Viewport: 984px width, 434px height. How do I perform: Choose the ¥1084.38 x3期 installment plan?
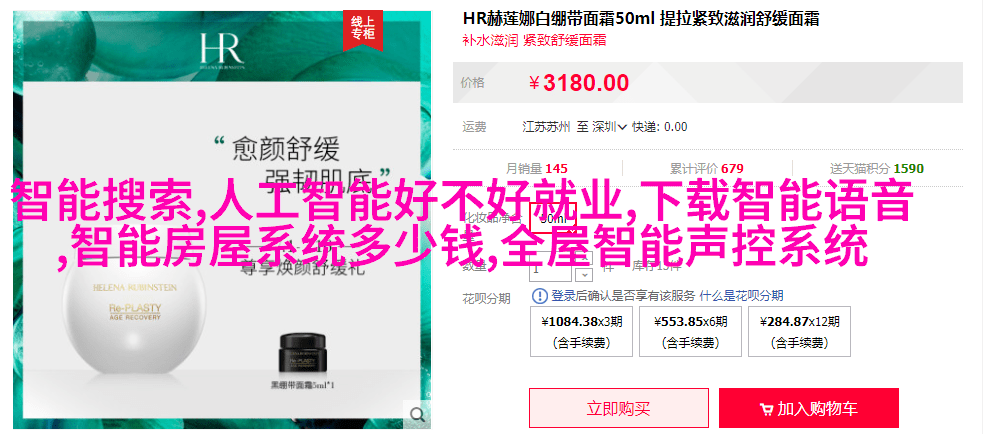pos(582,331)
